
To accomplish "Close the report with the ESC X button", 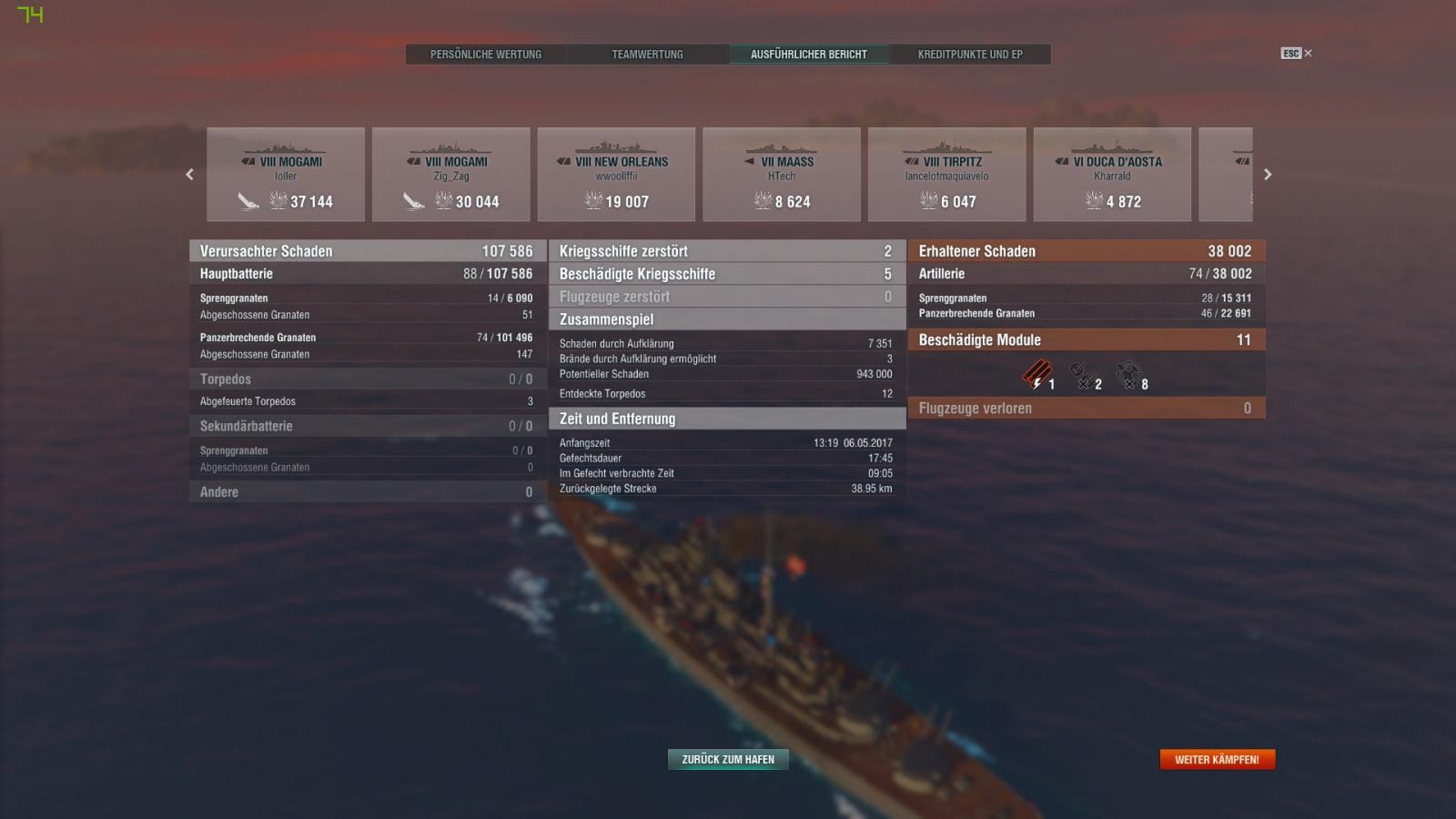I will point(1297,54).
